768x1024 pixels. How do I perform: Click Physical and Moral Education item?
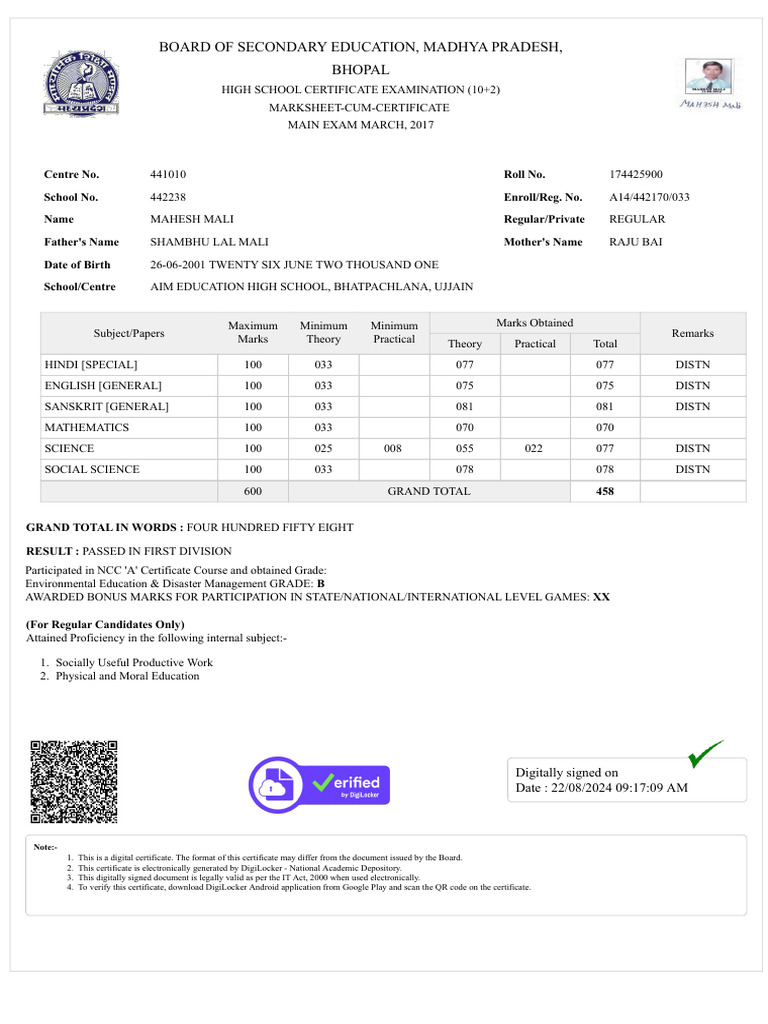coord(127,677)
